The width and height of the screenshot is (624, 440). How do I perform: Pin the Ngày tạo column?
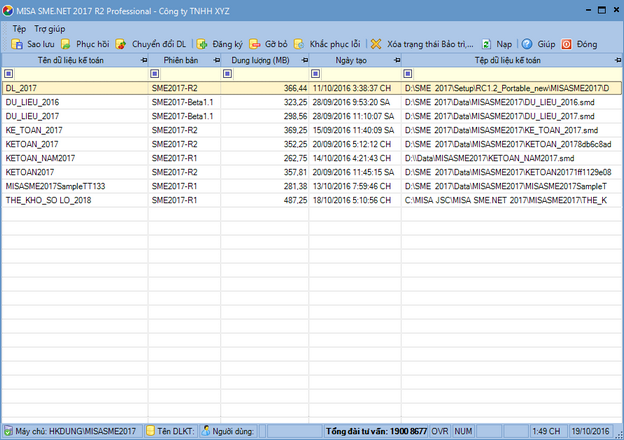(397, 60)
